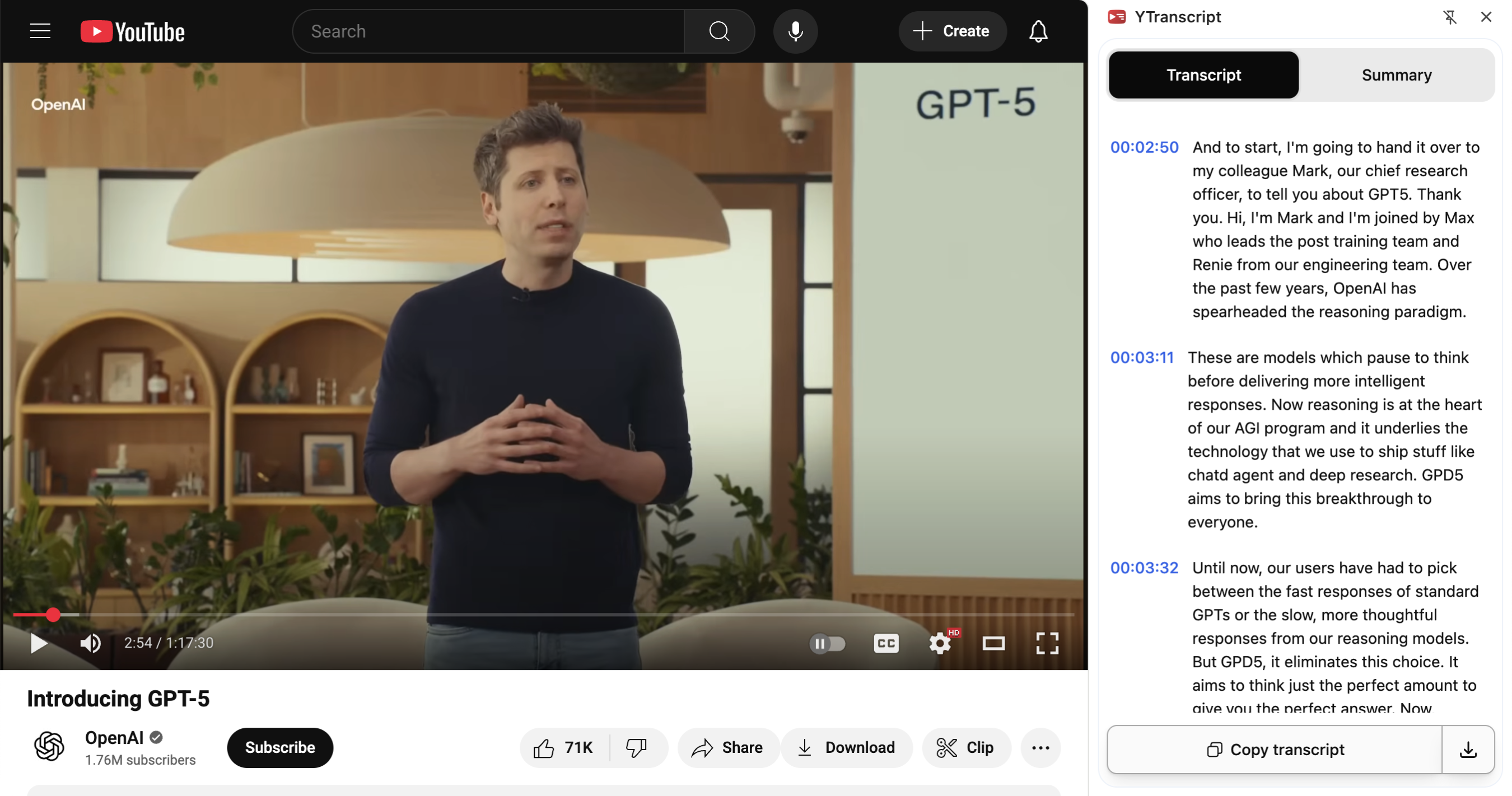1512x796 pixels.
Task: Click the red progress scrubber handle
Action: coord(53,615)
